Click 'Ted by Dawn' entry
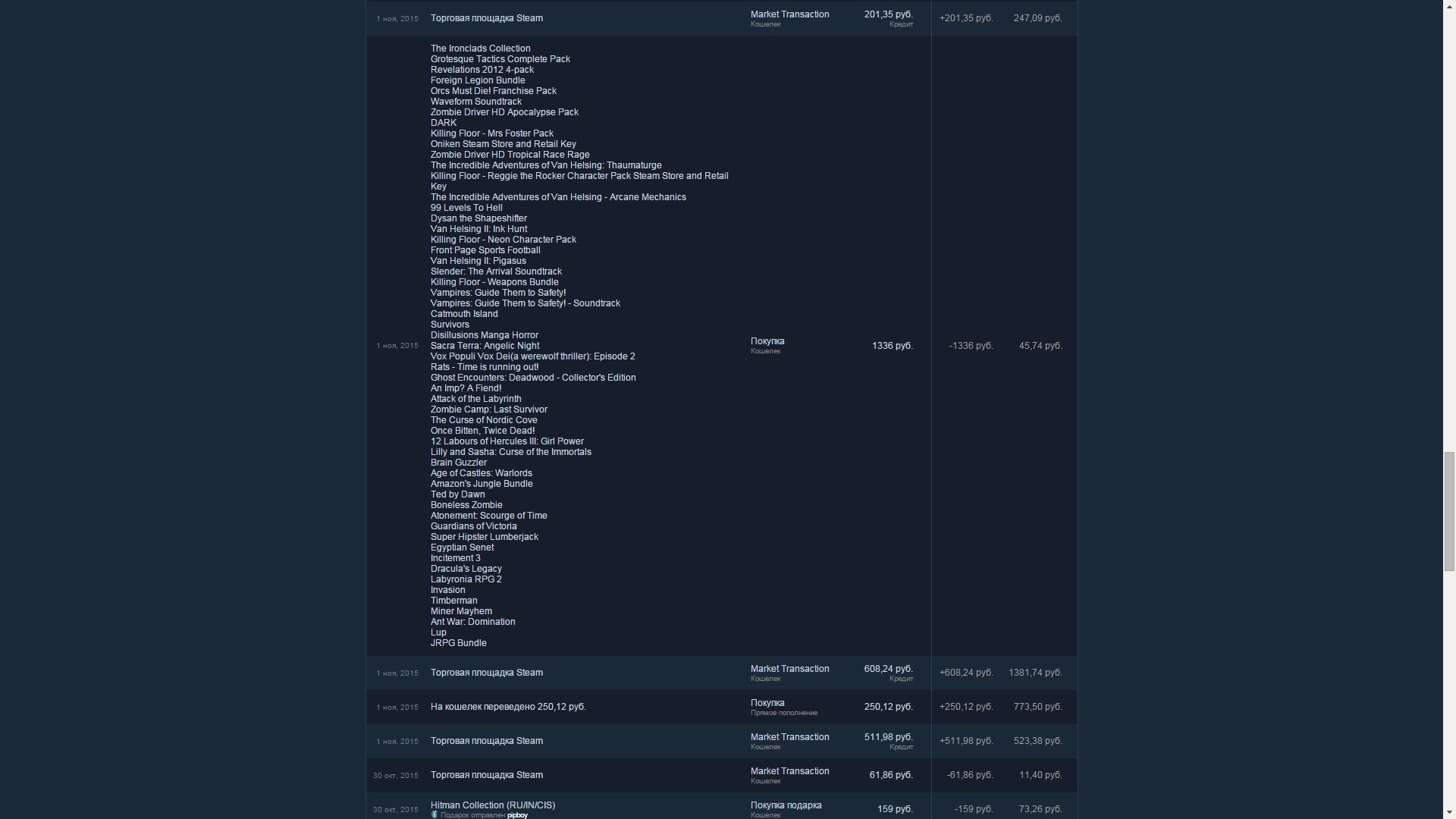Viewport: 1456px width, 819px height. click(458, 494)
